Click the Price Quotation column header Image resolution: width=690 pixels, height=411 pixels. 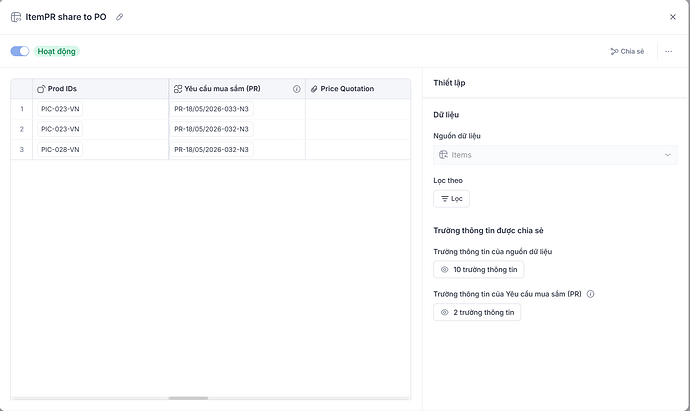click(x=358, y=89)
